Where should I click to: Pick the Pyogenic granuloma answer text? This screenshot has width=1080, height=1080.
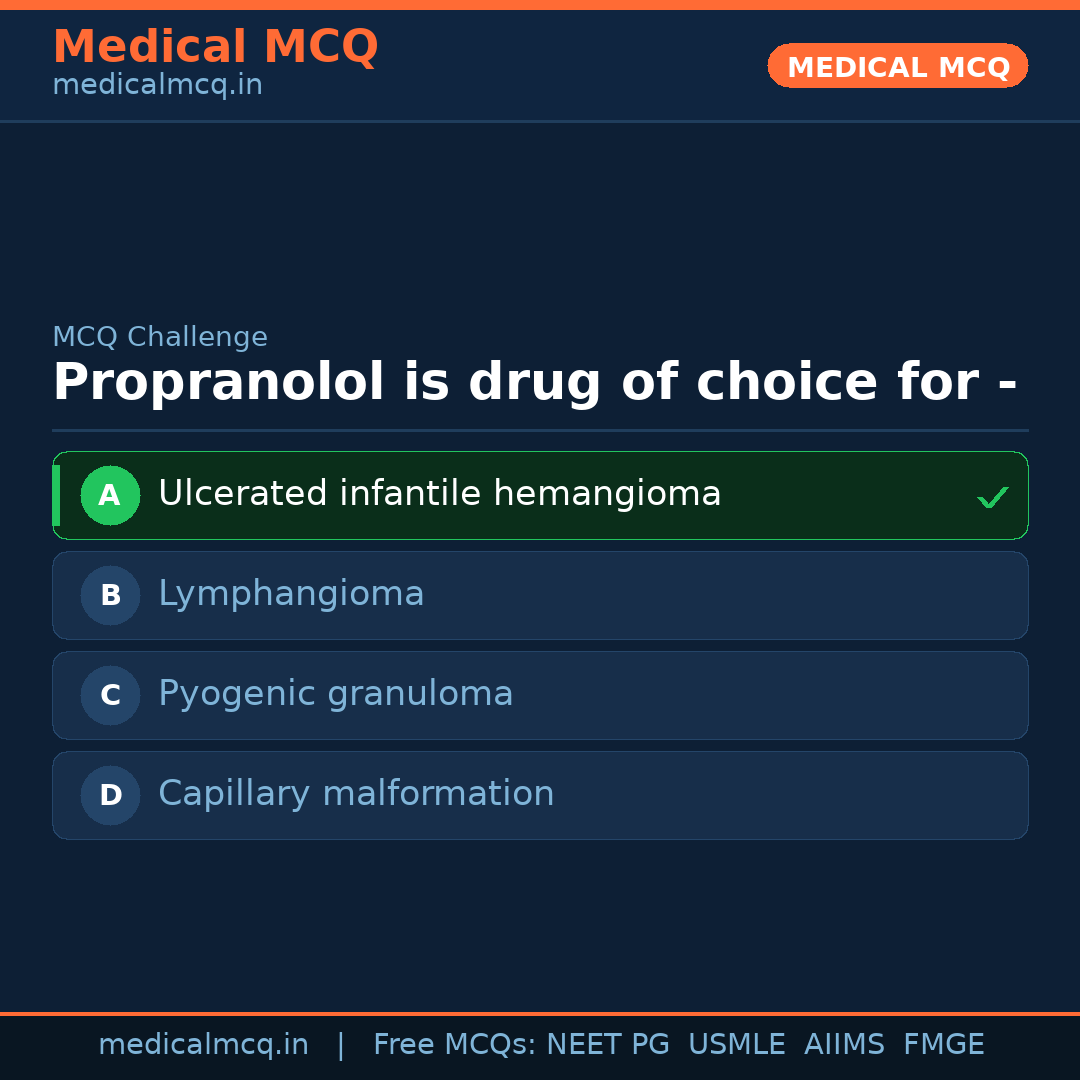(335, 694)
